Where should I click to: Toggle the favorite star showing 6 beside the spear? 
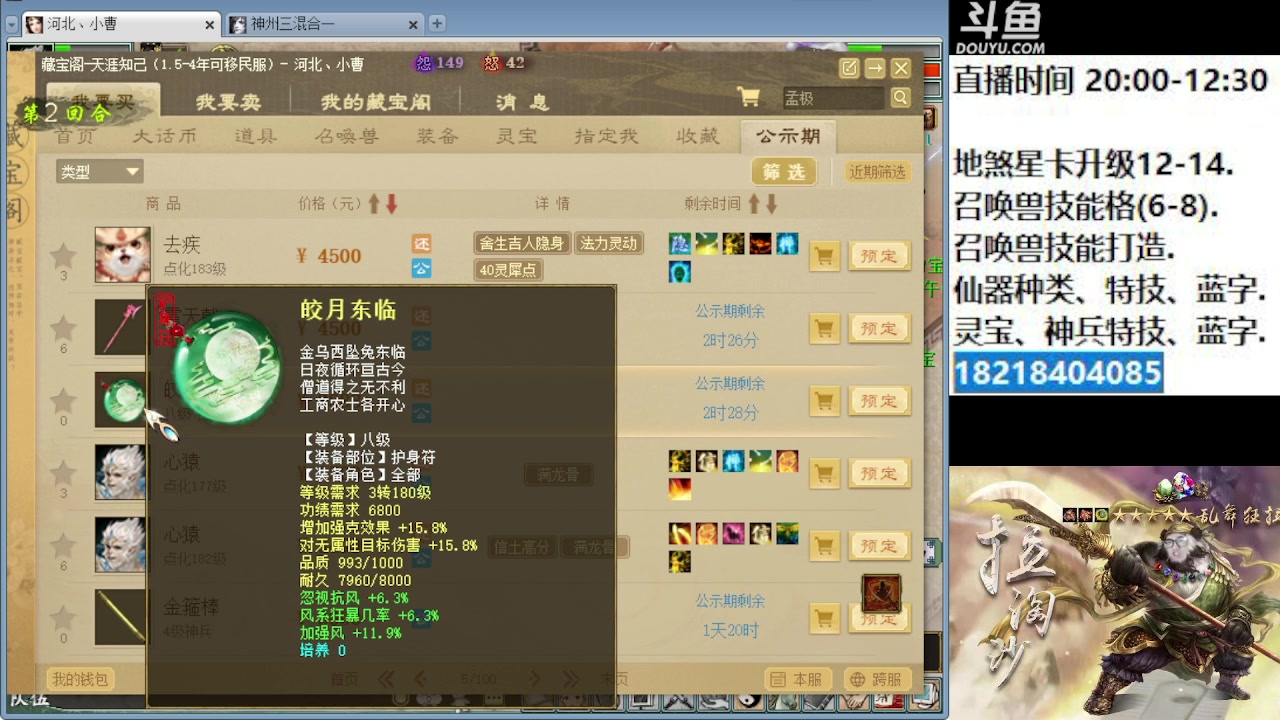pyautogui.click(x=63, y=327)
